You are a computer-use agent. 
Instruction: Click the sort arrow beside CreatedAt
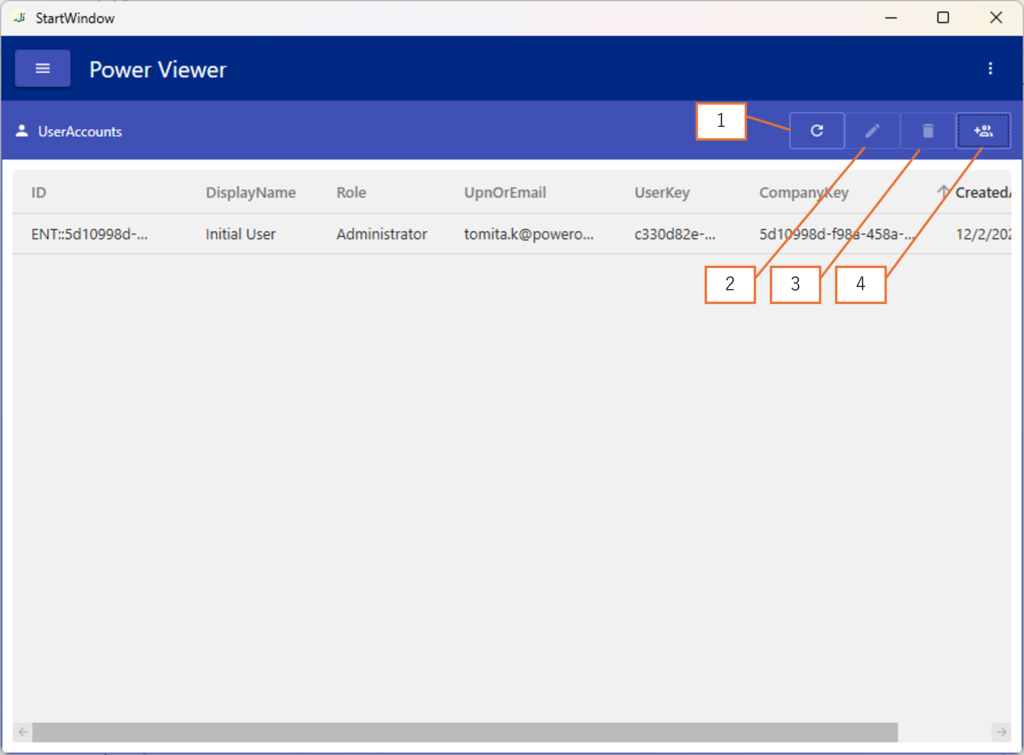point(943,192)
